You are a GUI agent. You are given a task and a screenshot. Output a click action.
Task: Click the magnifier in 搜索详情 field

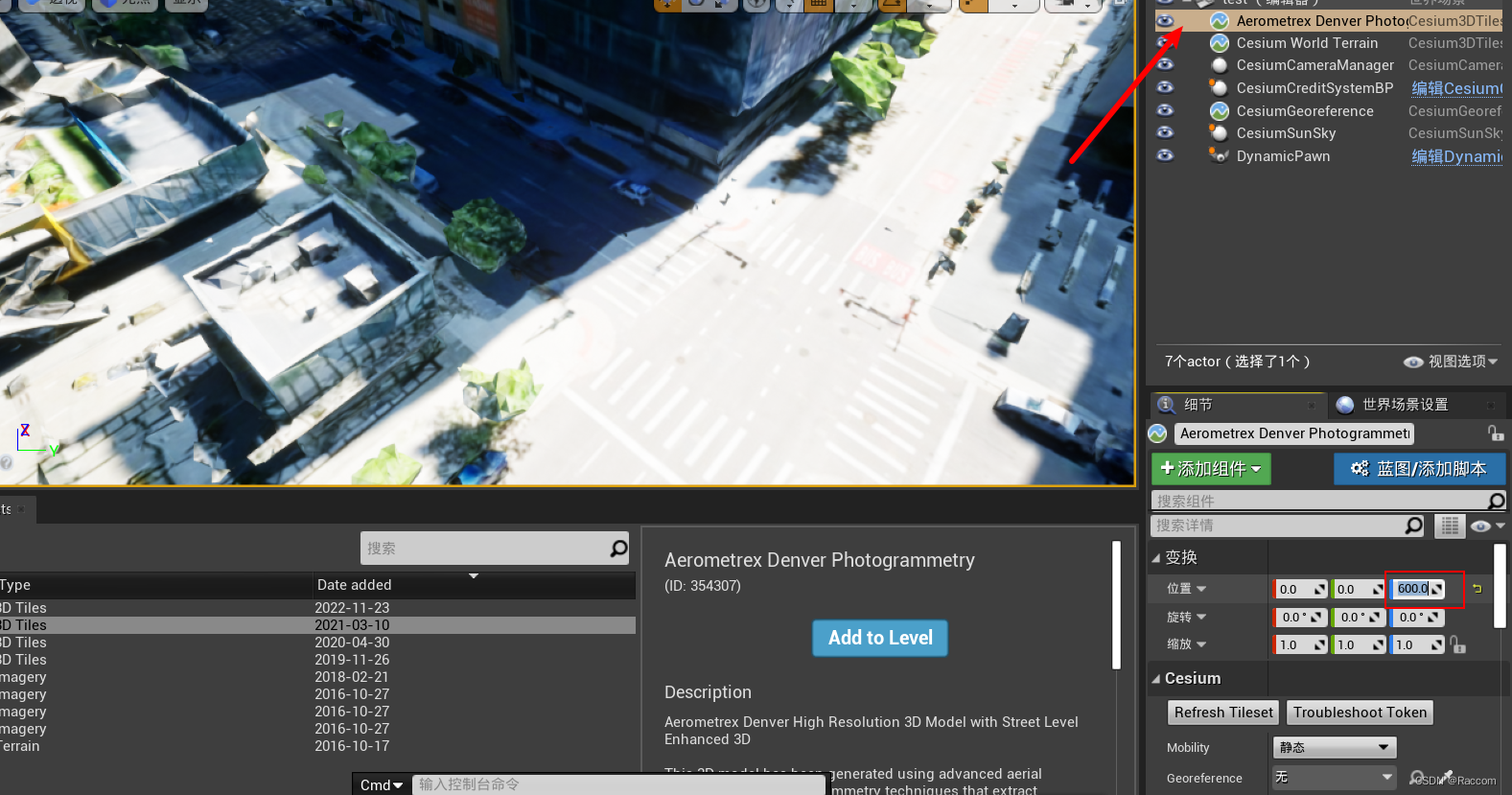(1414, 526)
